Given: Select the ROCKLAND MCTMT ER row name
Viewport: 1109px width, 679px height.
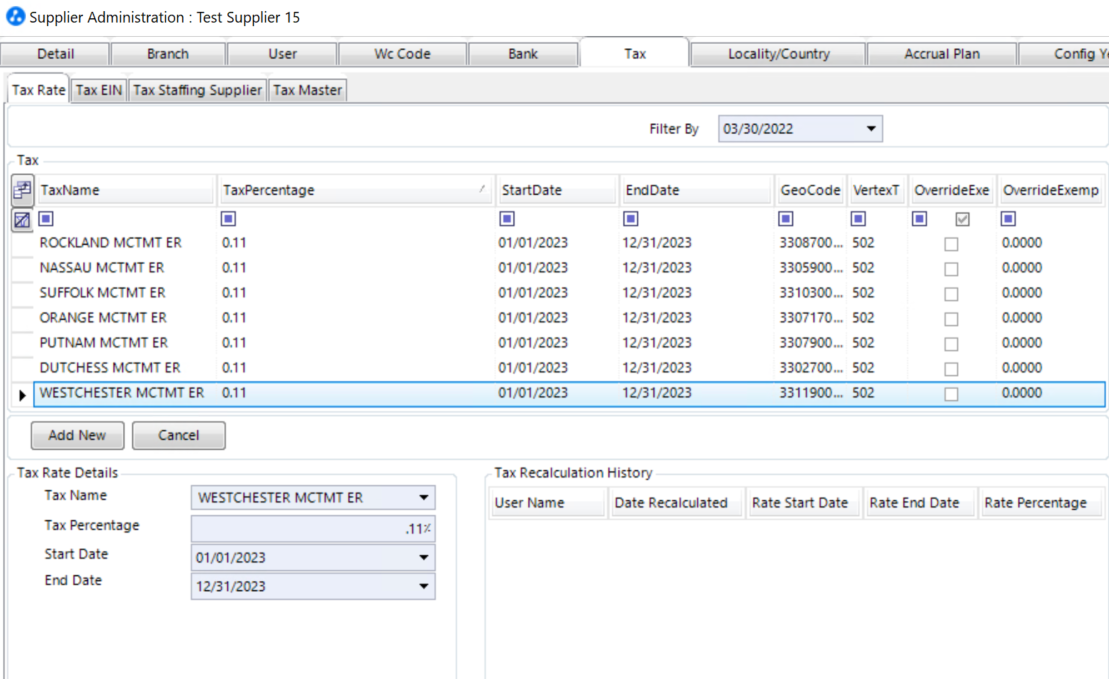Looking at the screenshot, I should [x=110, y=243].
